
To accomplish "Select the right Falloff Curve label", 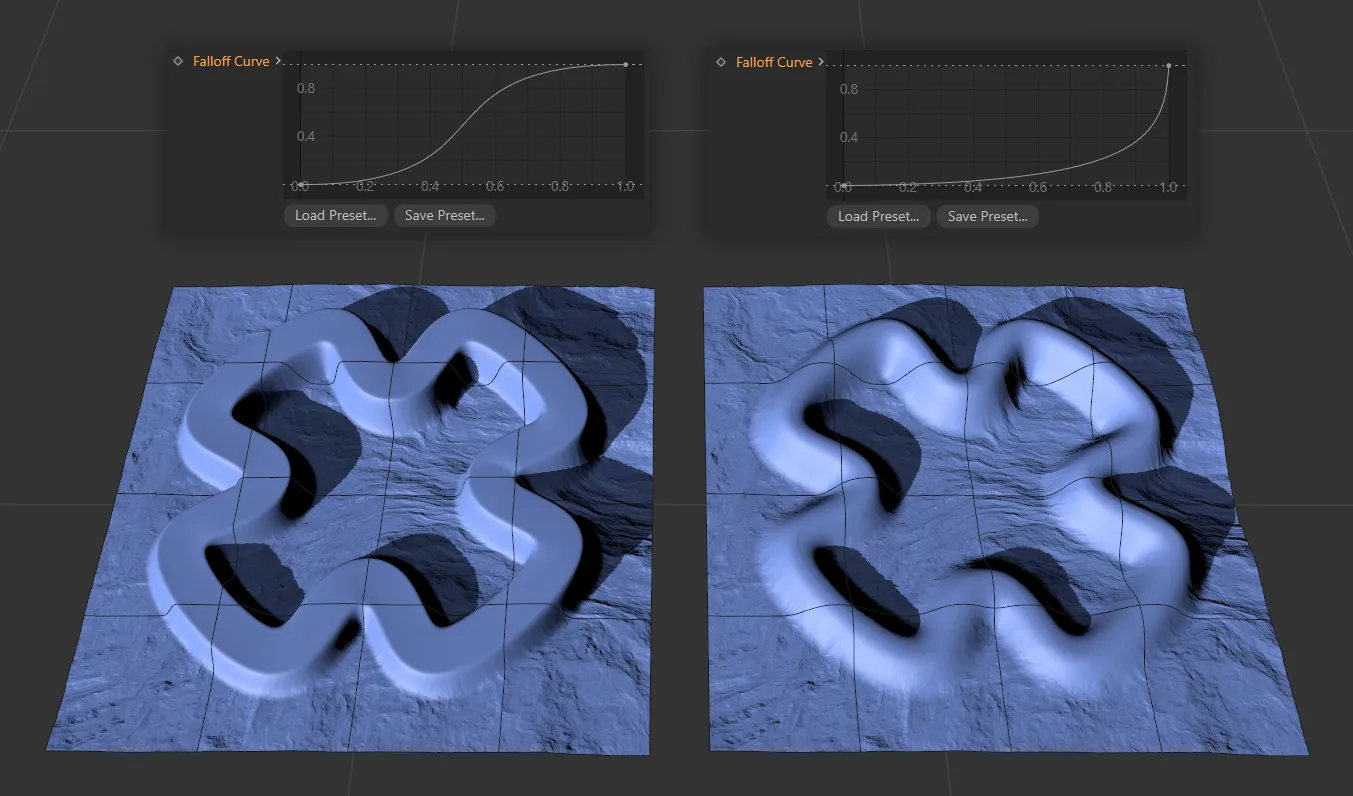I will point(774,62).
